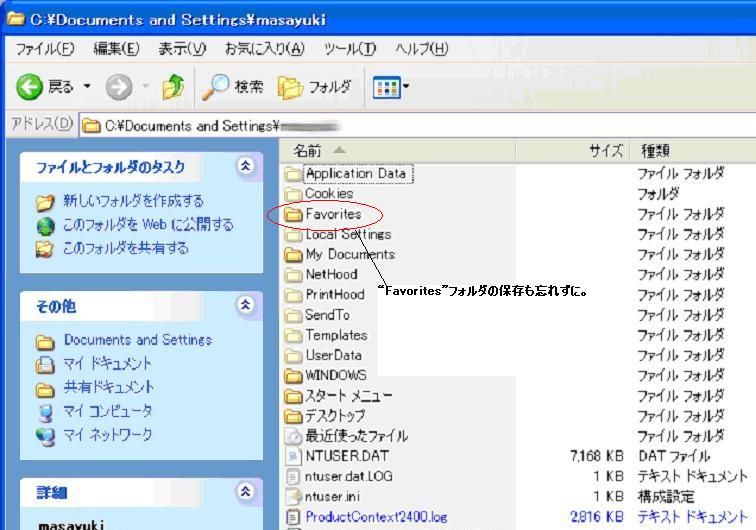Open the ツール(T) menu
The width and height of the screenshot is (756, 530).
click(x=350, y=49)
